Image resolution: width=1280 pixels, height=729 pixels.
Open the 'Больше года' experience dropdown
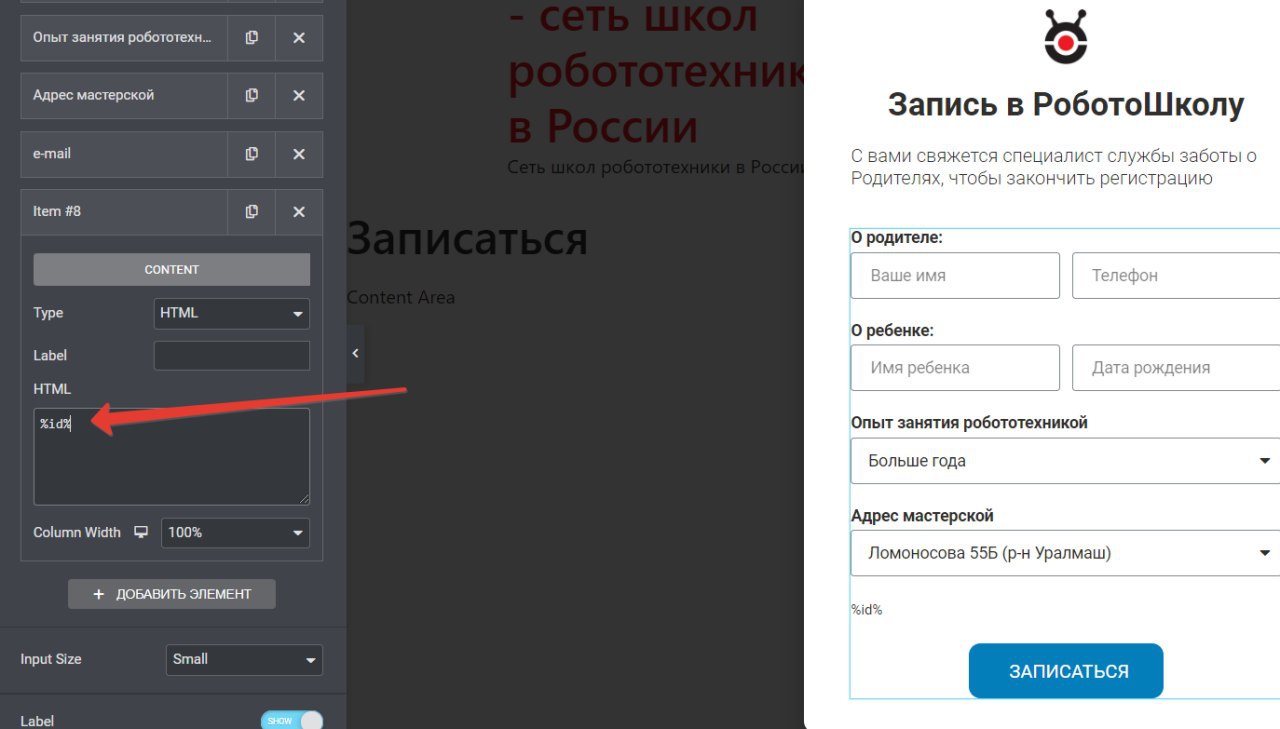coord(1065,461)
